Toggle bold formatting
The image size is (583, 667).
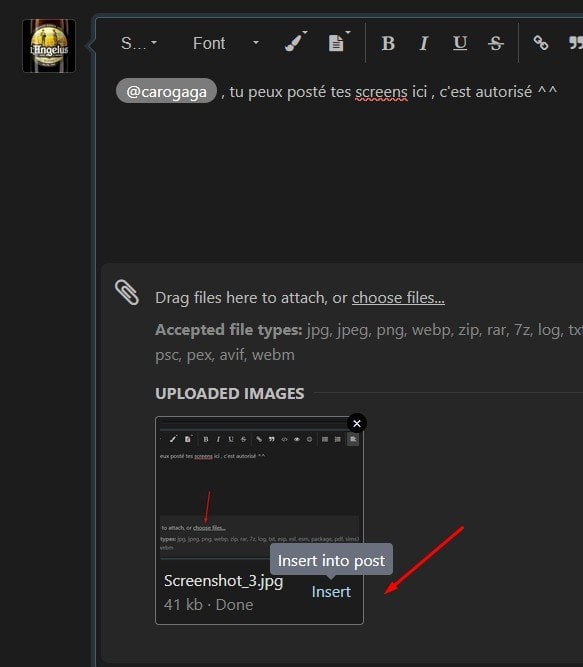[x=388, y=43]
